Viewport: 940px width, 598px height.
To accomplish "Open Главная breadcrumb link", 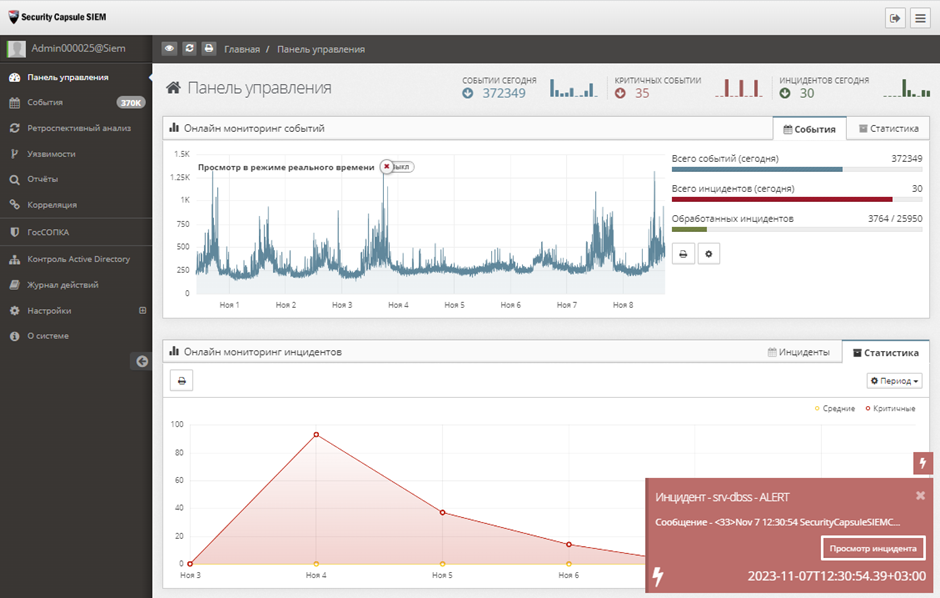I will (x=242, y=49).
